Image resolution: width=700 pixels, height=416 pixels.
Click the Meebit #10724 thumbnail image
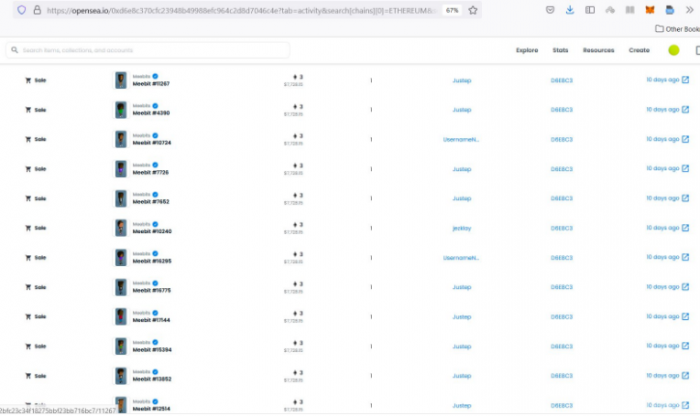(121, 139)
